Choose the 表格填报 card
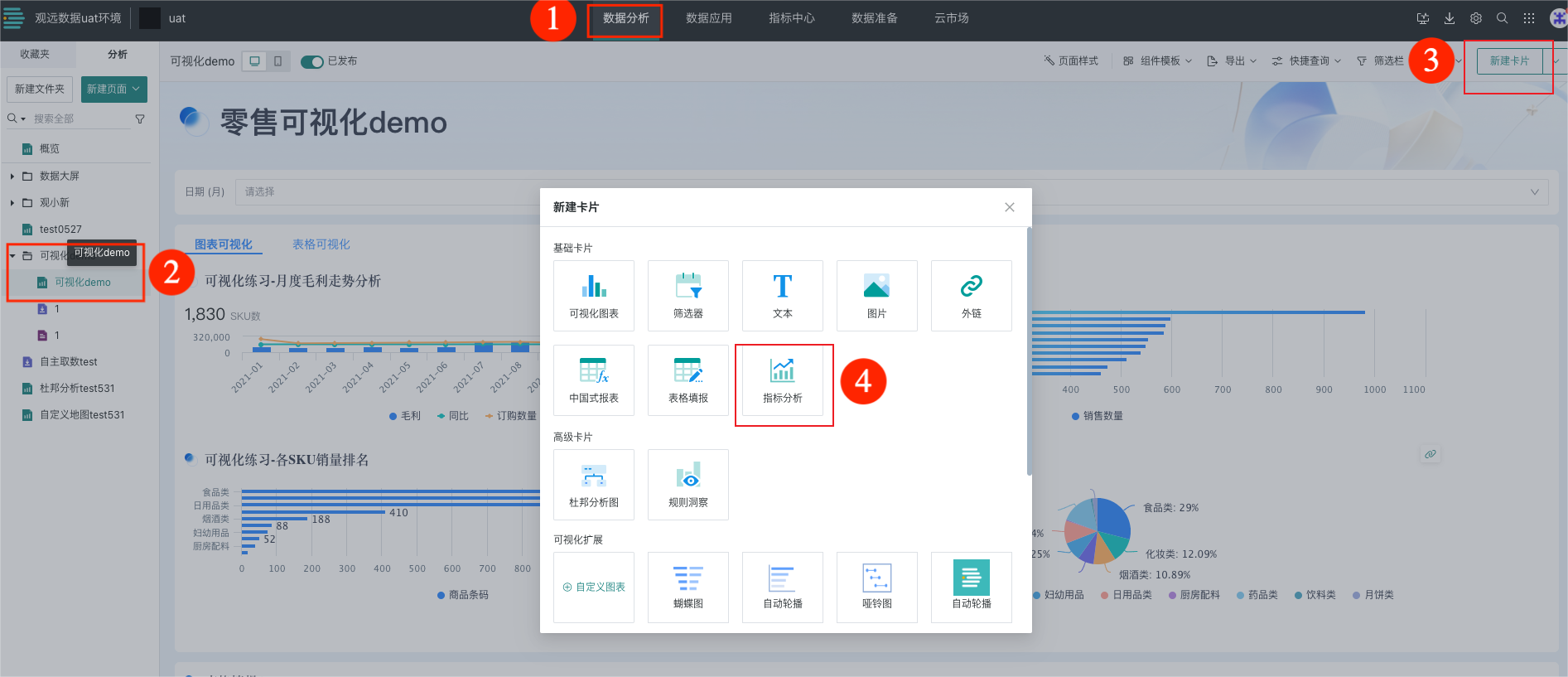The width and height of the screenshot is (1568, 677). pos(688,380)
